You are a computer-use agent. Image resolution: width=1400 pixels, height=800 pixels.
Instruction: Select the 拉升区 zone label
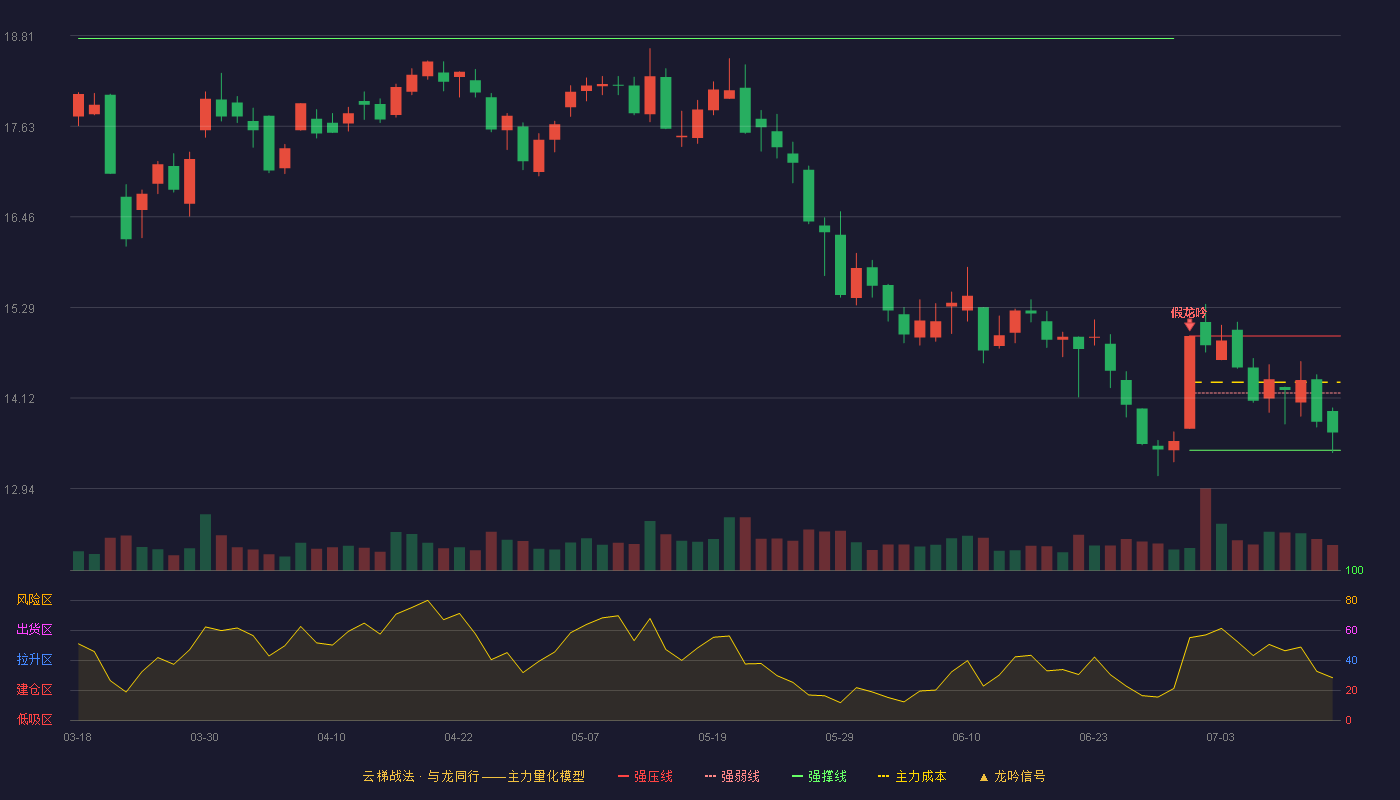34,660
